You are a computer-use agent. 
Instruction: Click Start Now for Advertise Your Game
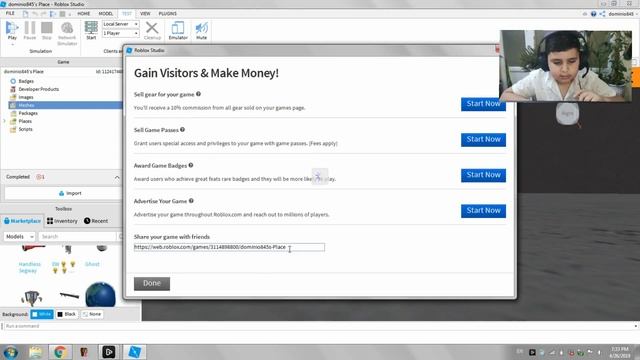[483, 211]
